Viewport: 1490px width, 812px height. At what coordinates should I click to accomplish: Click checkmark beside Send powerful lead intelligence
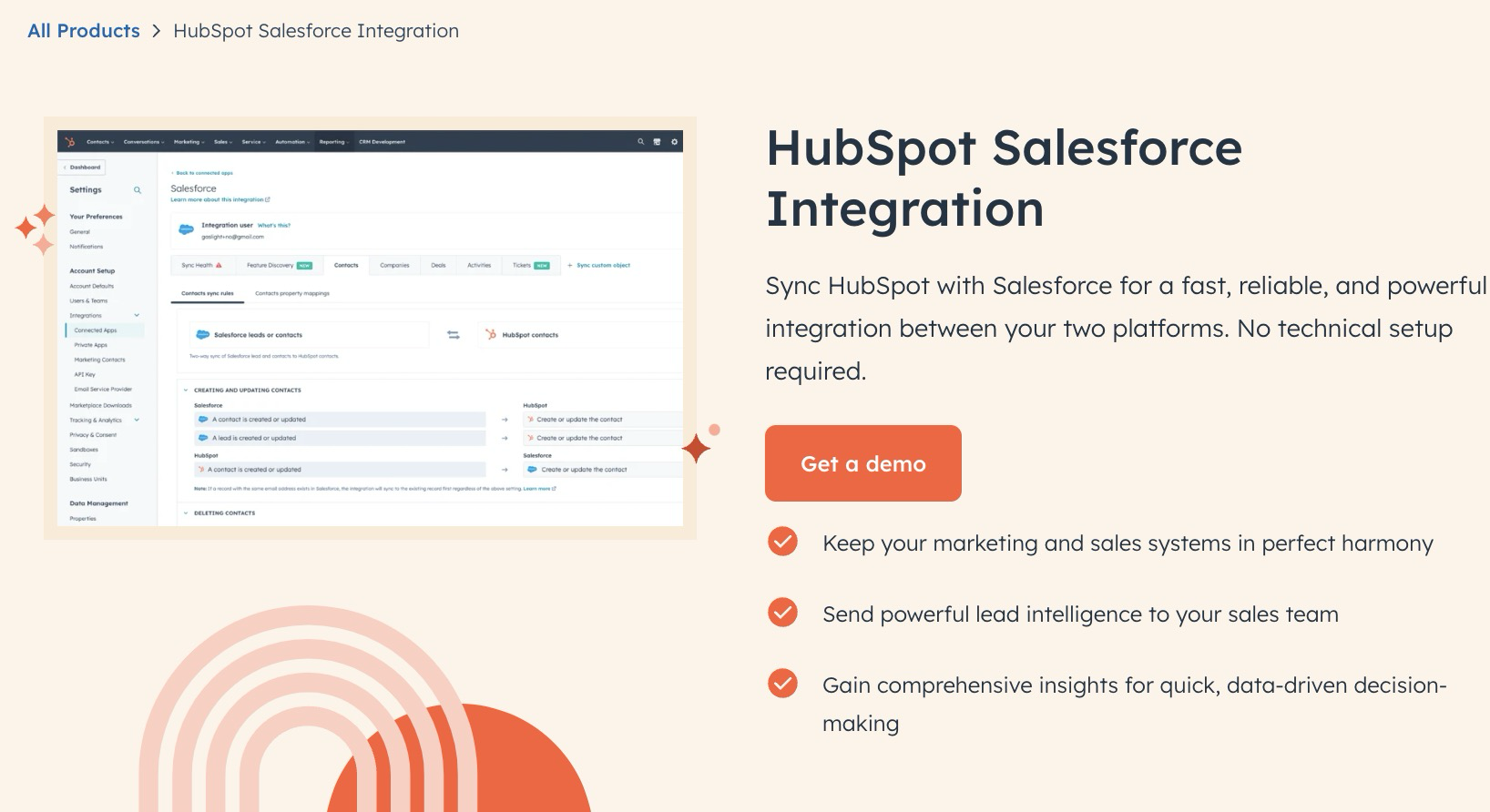coord(782,613)
